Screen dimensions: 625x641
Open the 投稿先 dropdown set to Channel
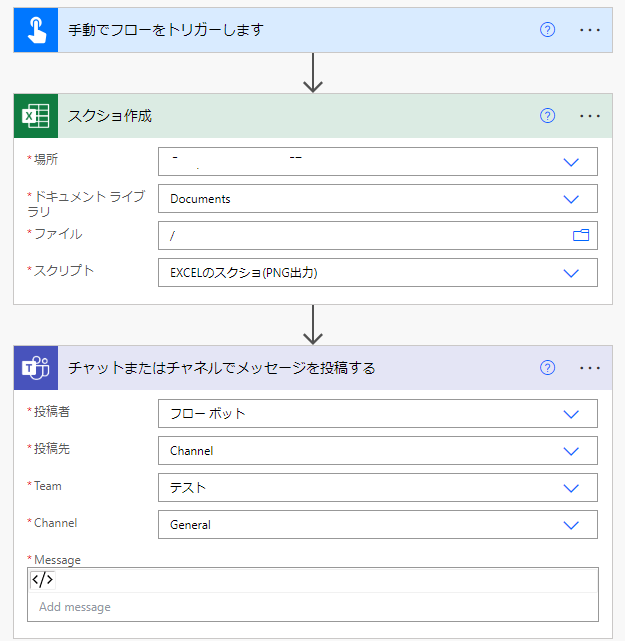pyautogui.click(x=571, y=451)
